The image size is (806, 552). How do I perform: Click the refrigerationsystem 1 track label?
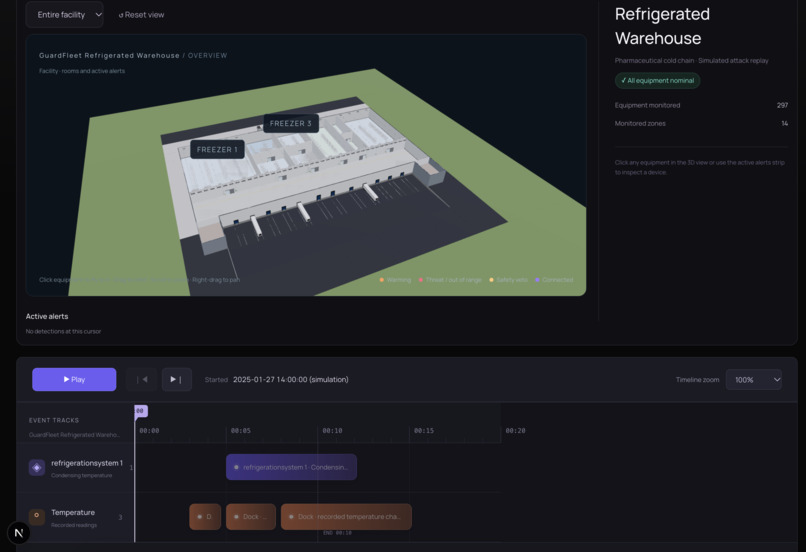(87, 463)
